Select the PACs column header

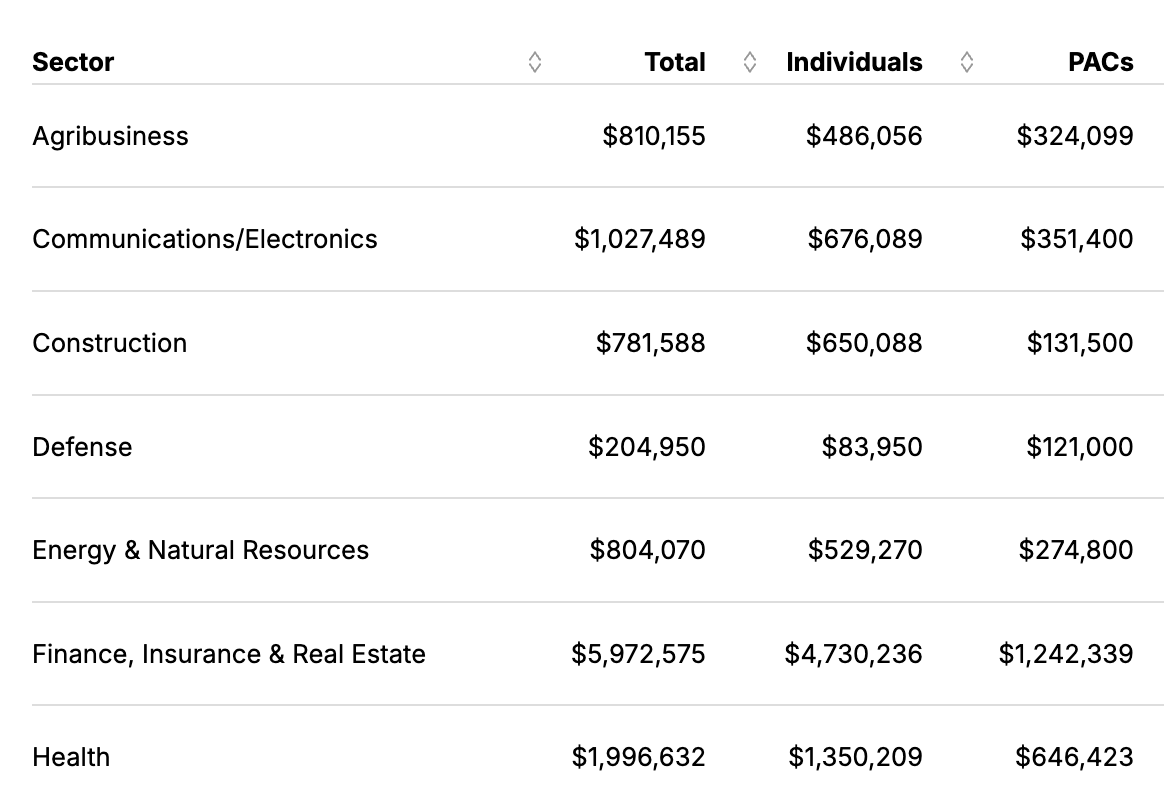point(1100,62)
